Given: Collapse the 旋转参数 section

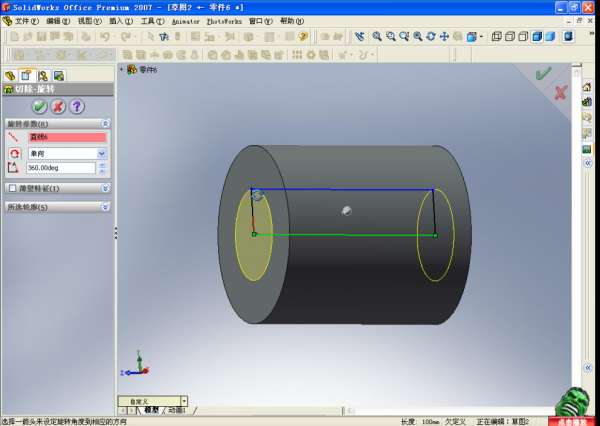Looking at the screenshot, I should click(x=105, y=123).
